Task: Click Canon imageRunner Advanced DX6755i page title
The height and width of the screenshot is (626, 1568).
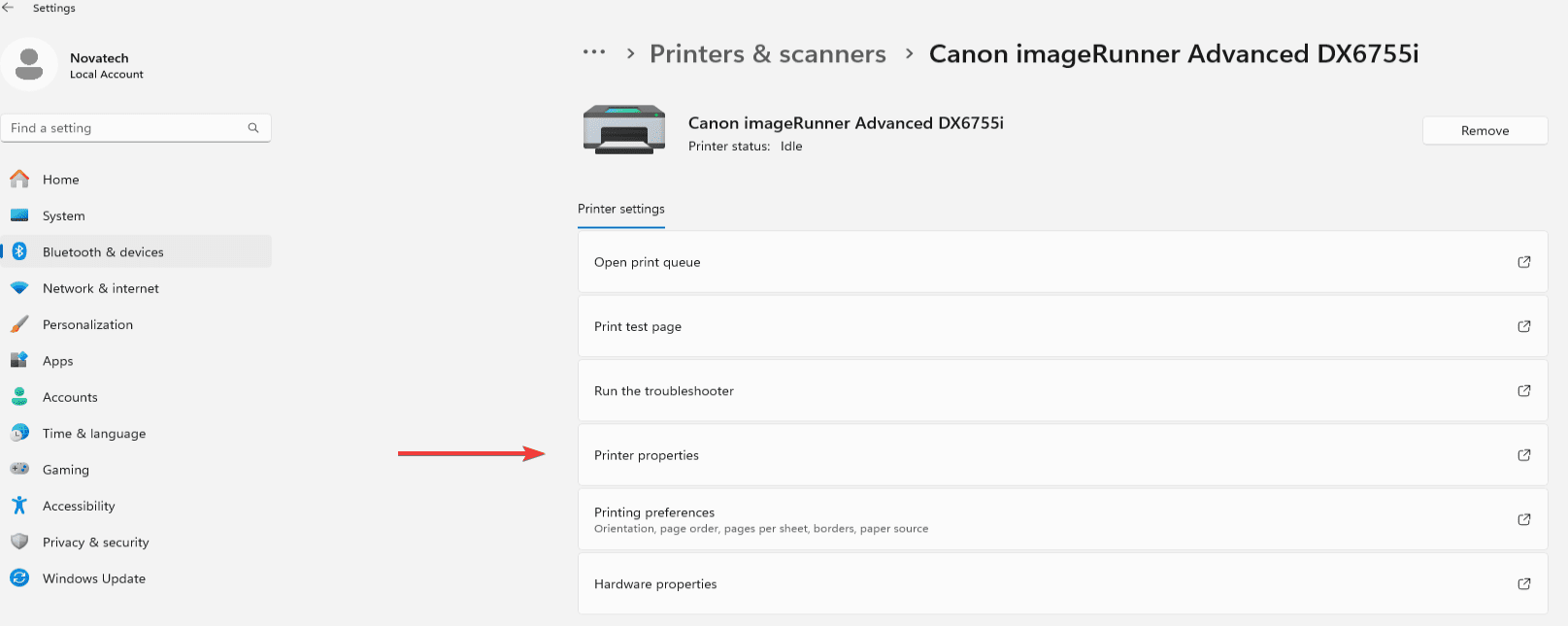Action: pyautogui.click(x=1174, y=54)
